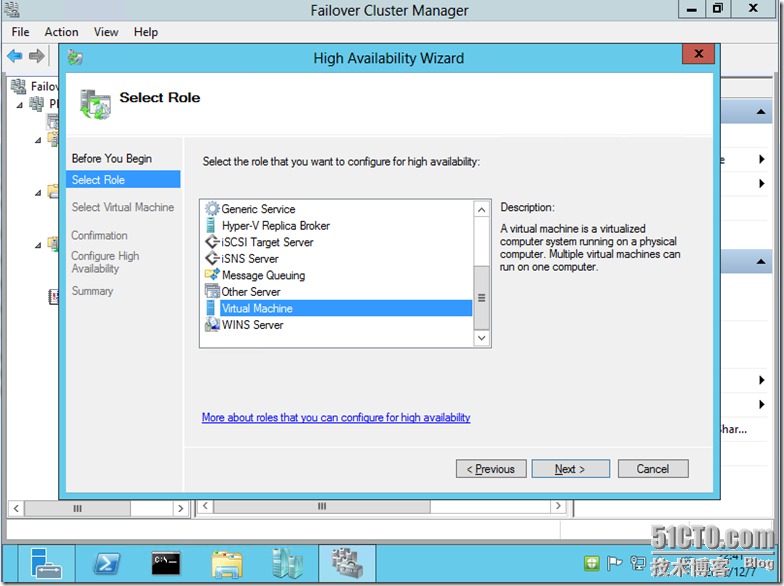The width and height of the screenshot is (784, 586).
Task: Click the iSNS Server icon
Action: click(212, 258)
